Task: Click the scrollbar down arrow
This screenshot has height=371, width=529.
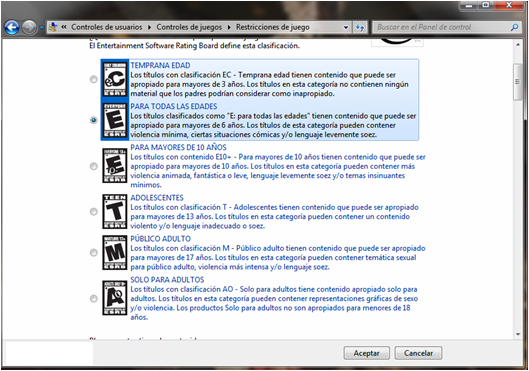Action: click(518, 334)
